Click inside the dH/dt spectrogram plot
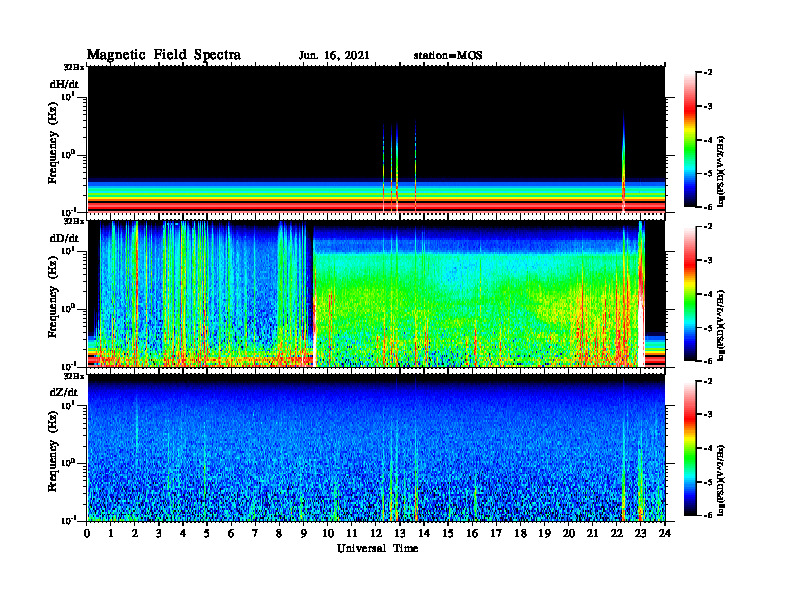The height and width of the screenshot is (612, 792). 376,139
